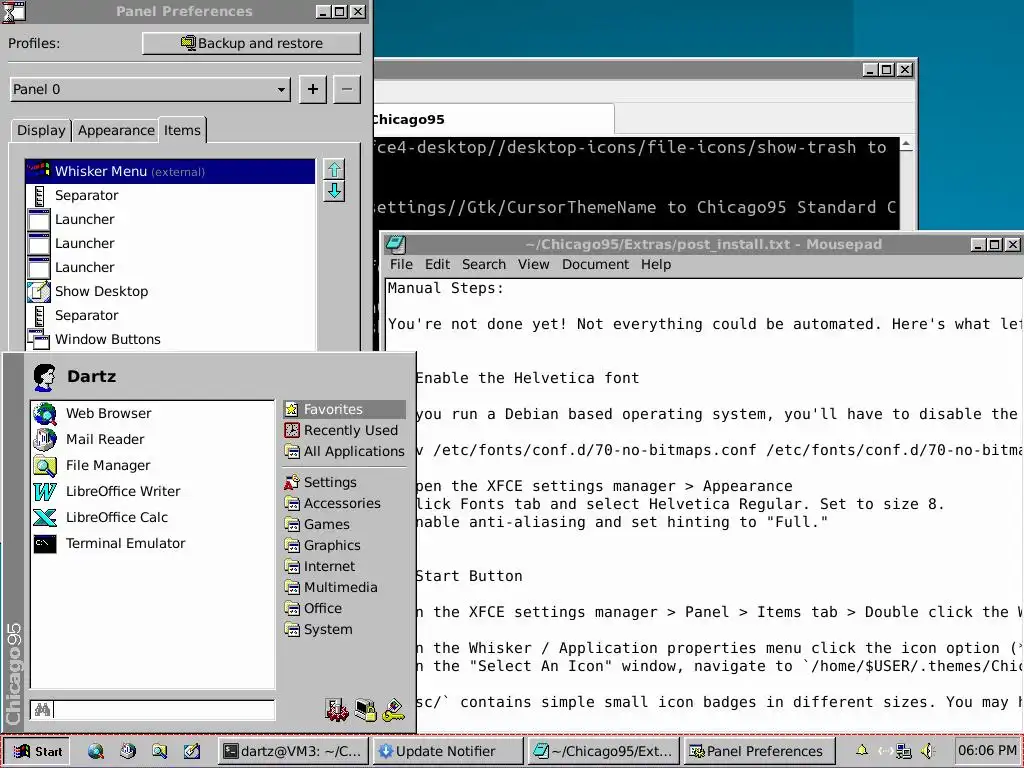The image size is (1024, 768).
Task: Open Search menu in Mousepad
Action: click(484, 264)
